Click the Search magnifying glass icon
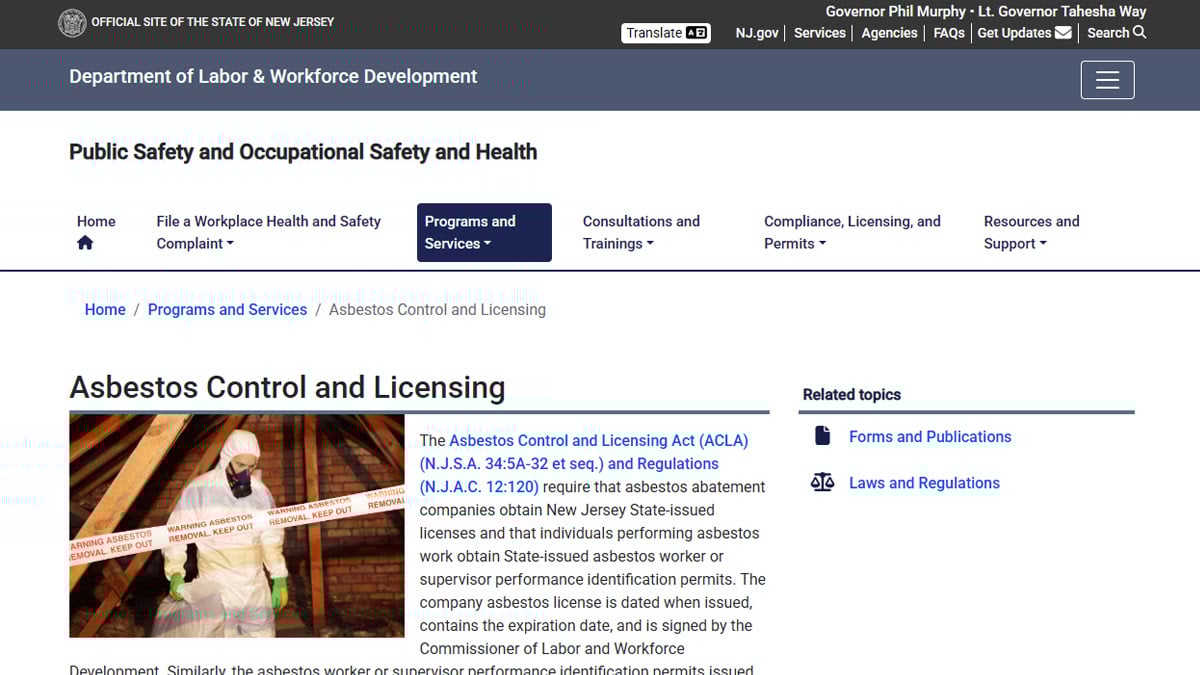The image size is (1200, 675). (x=1140, y=33)
